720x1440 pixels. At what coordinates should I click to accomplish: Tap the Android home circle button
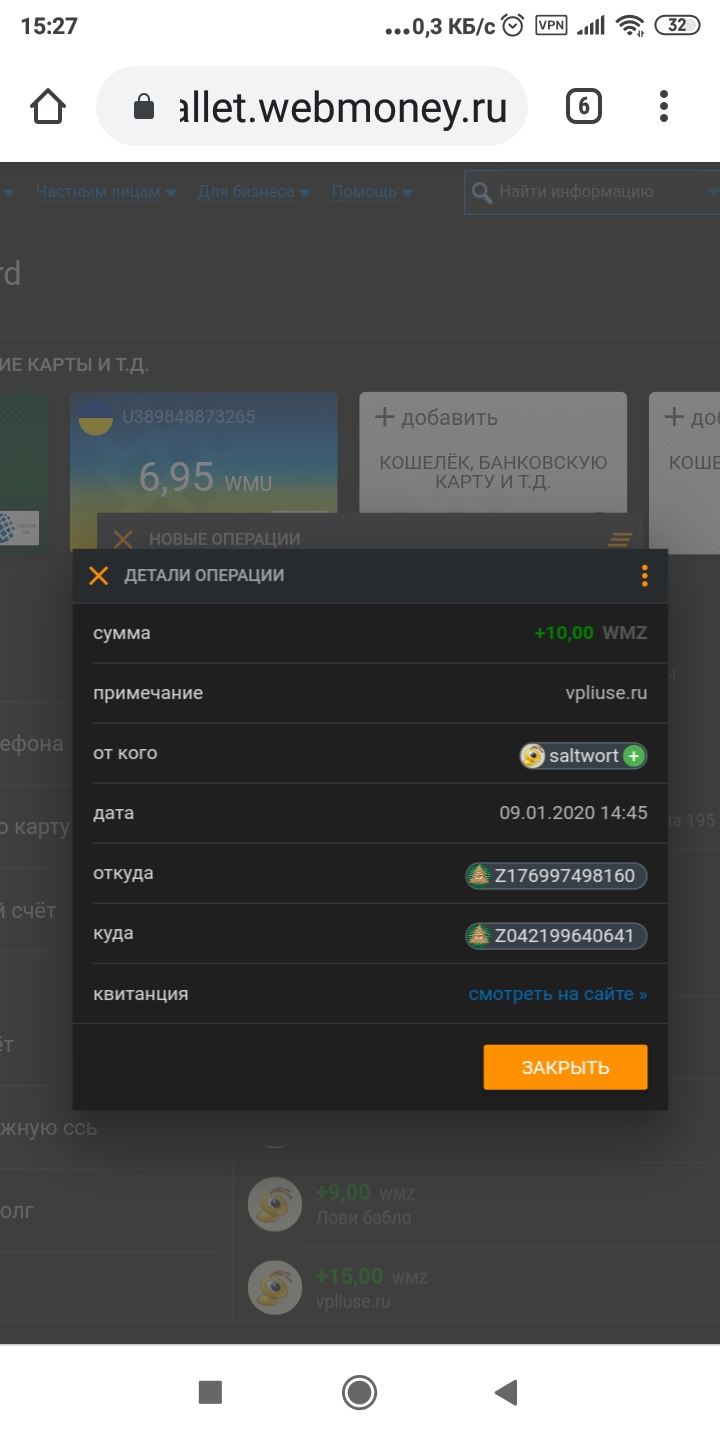coord(359,1392)
